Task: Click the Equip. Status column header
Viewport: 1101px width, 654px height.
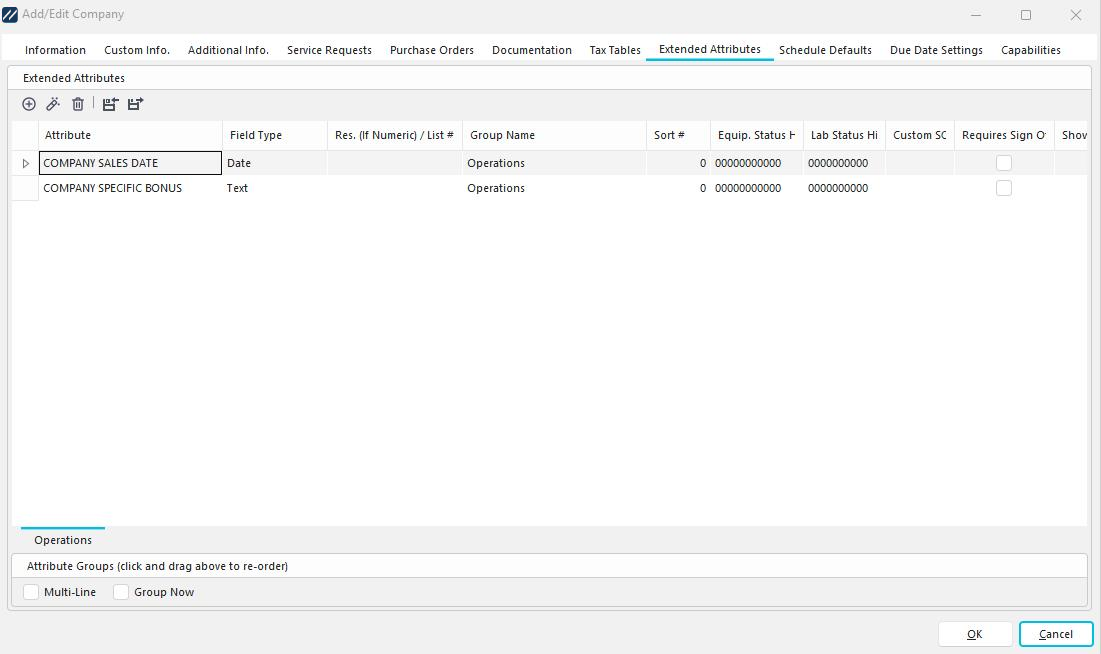Action: [757, 135]
